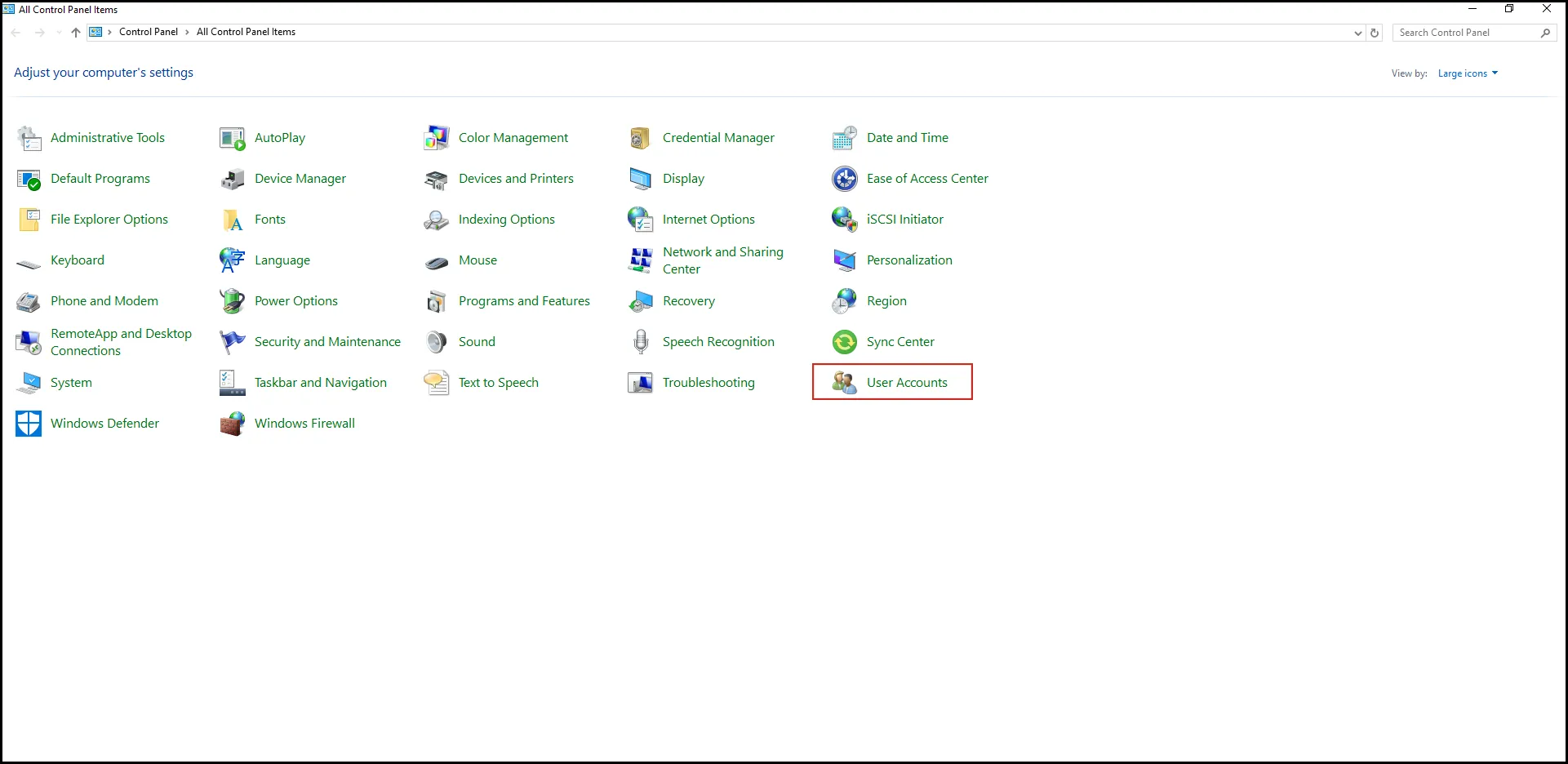Open the Personalization icon
This screenshot has width=1568, height=764.
click(845, 260)
